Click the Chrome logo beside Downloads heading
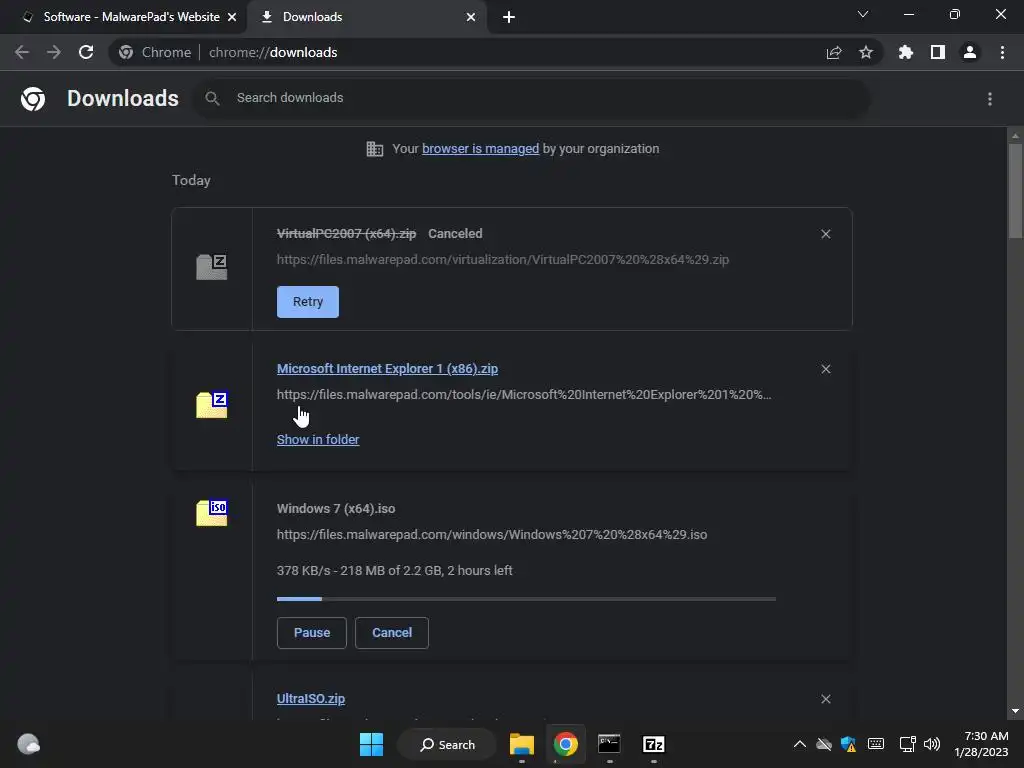The width and height of the screenshot is (1024, 768). coord(33,99)
